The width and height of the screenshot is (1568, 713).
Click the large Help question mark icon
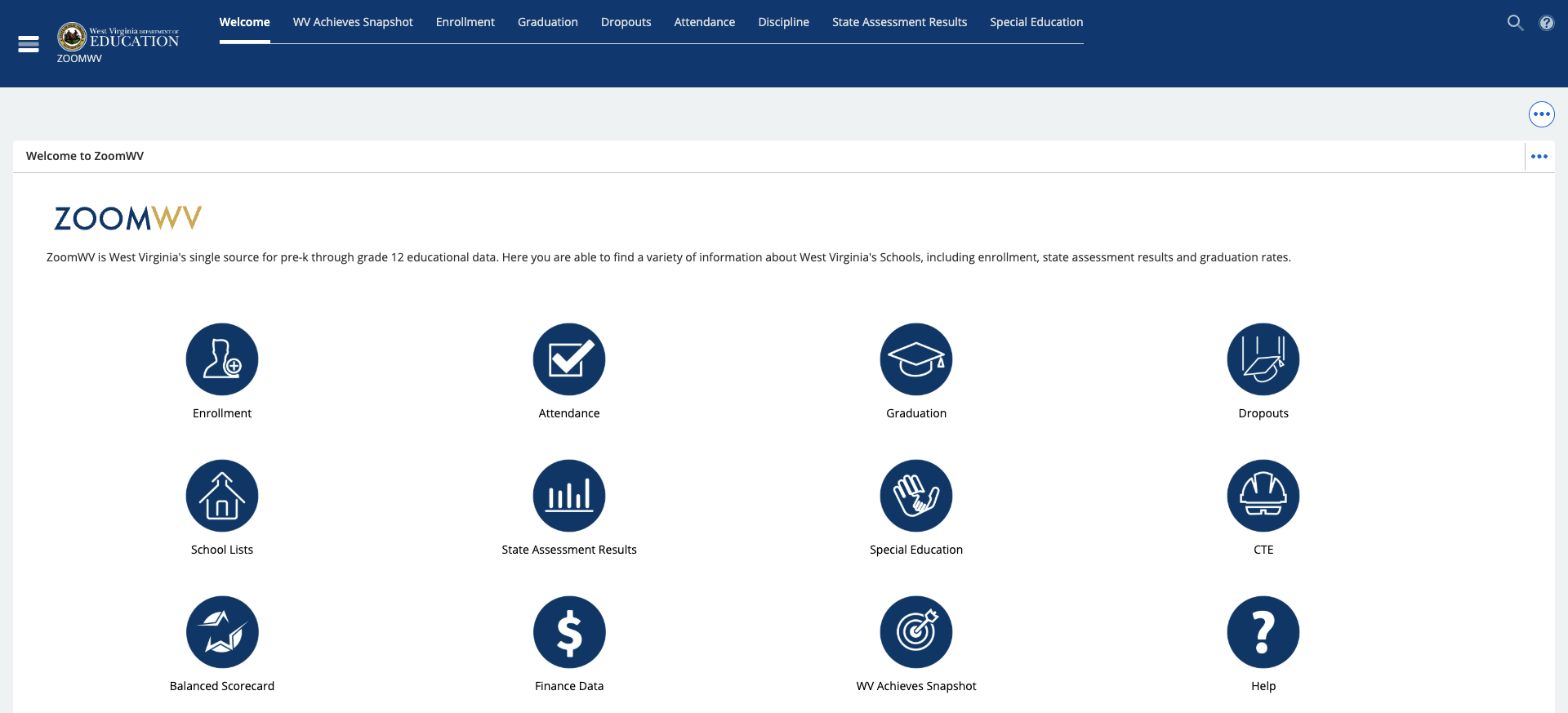[1263, 632]
